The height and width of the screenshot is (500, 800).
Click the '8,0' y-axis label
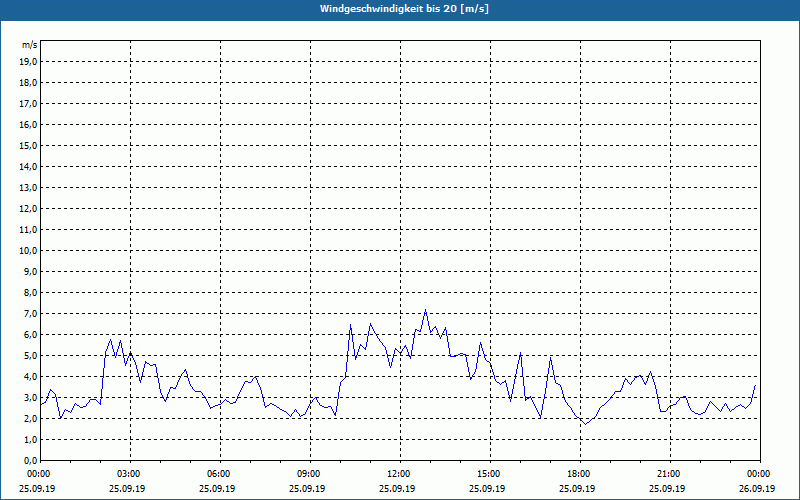(x=30, y=292)
